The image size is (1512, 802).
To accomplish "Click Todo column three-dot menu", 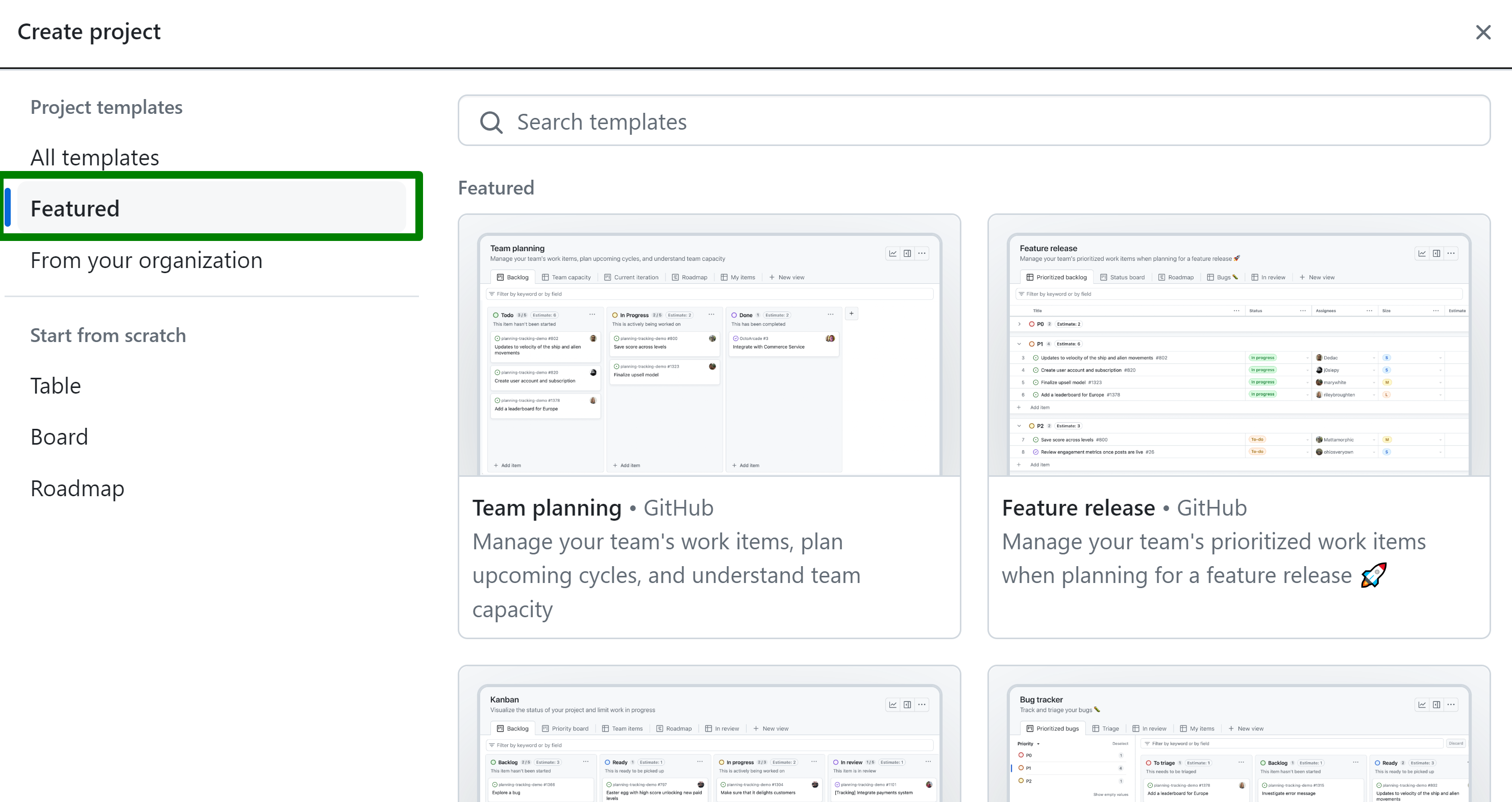I will point(592,314).
